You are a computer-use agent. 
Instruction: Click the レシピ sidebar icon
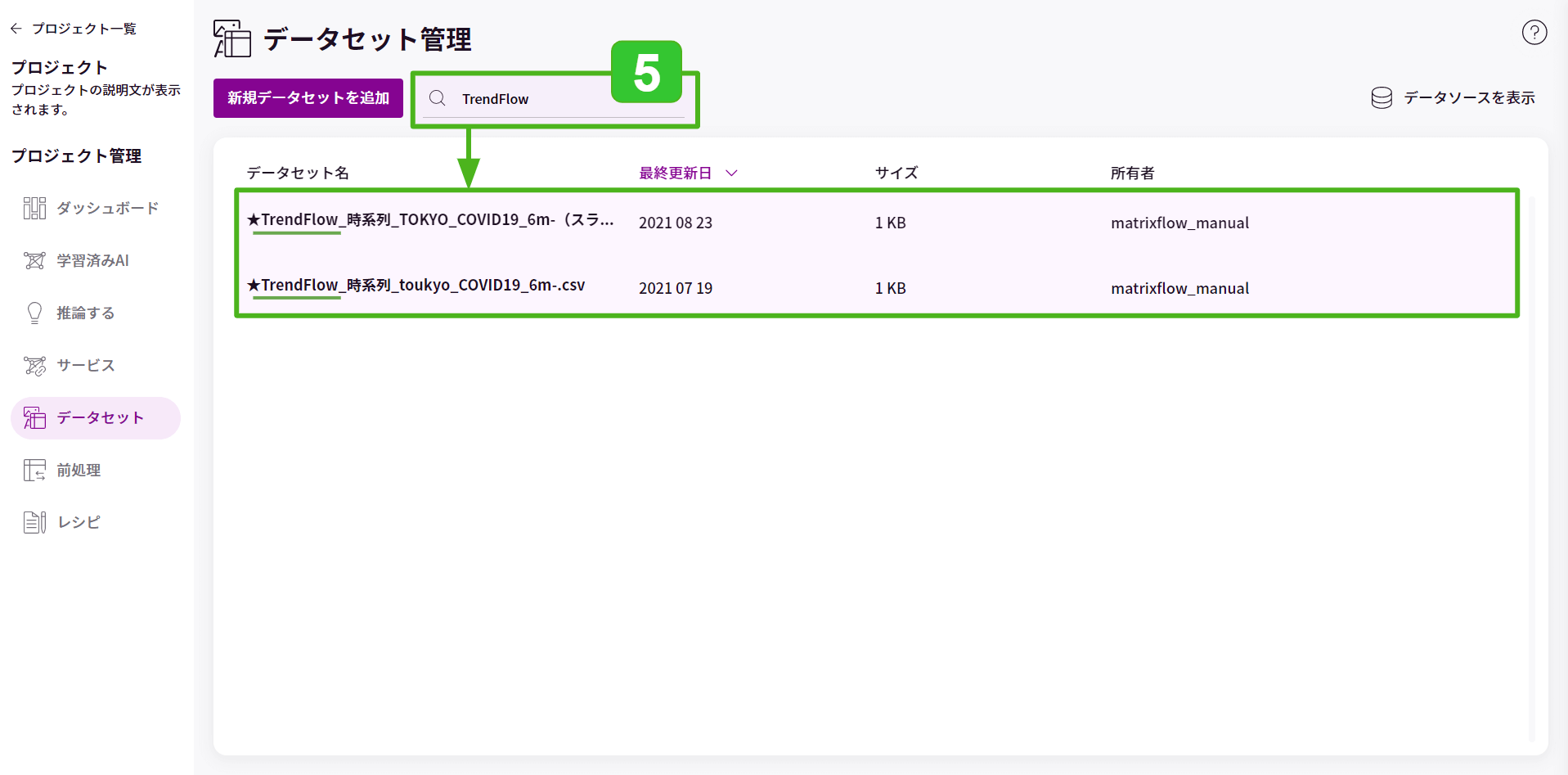(34, 522)
